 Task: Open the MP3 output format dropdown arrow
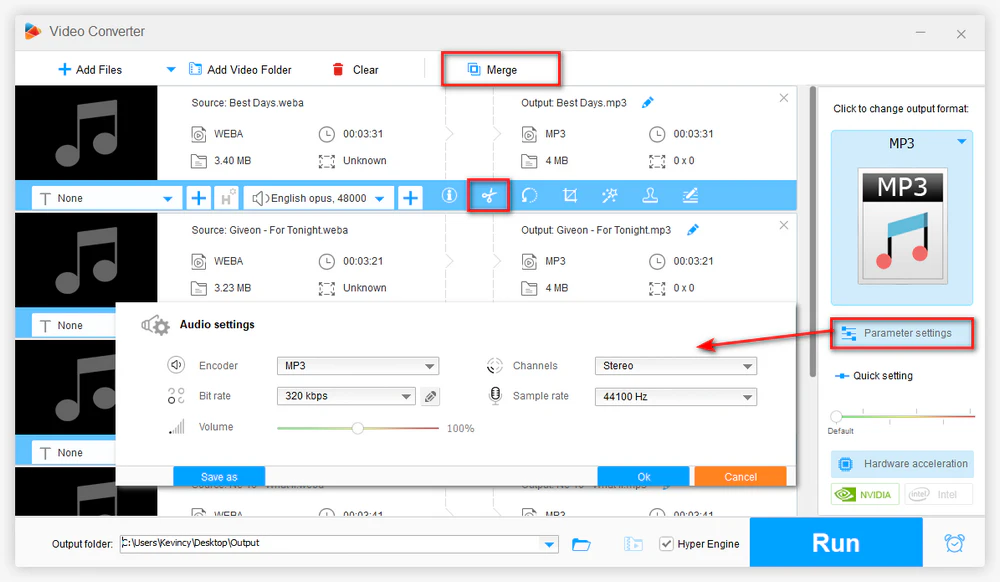(x=962, y=142)
